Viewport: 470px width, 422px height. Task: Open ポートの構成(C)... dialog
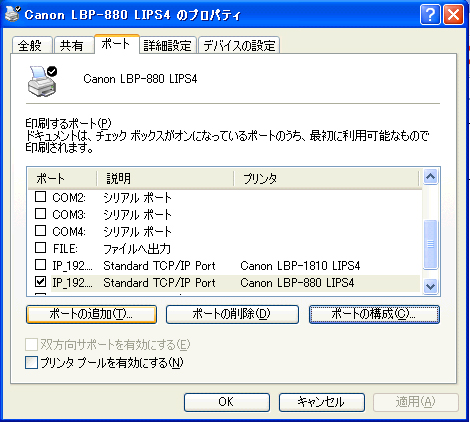tap(374, 314)
